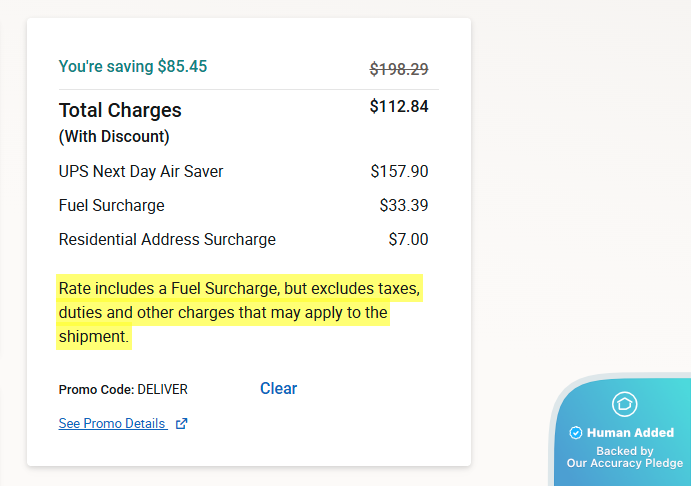691x486 pixels.
Task: Click the highlighted fuel surcharge disclaimer text
Action: click(x=240, y=313)
